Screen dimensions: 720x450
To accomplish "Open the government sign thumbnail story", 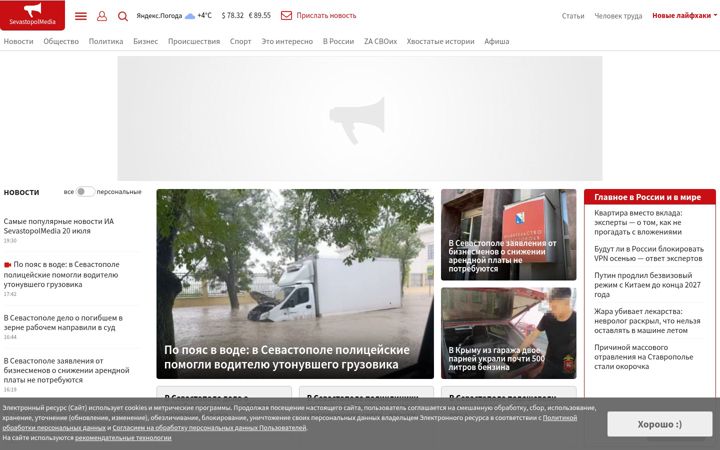I will click(508, 234).
